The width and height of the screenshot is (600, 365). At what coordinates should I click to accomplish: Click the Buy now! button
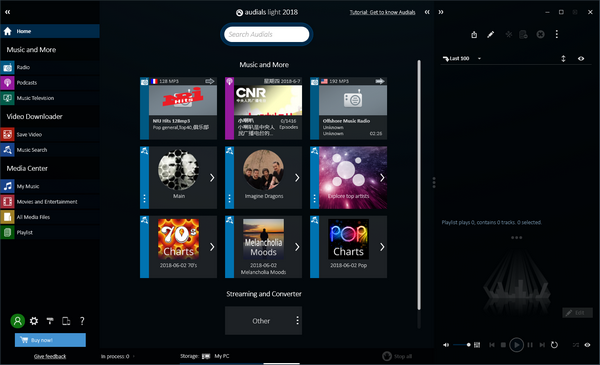(50, 340)
